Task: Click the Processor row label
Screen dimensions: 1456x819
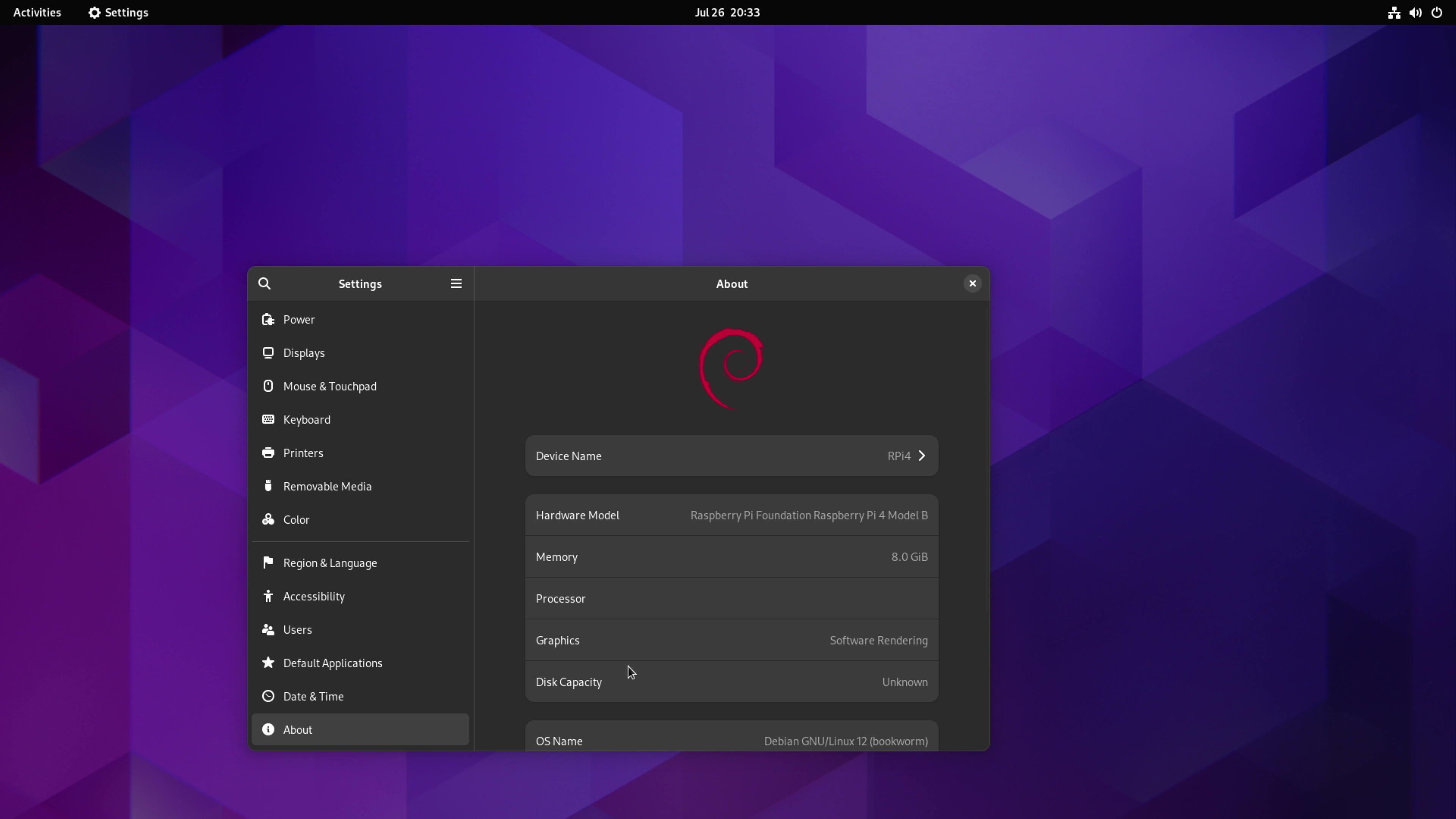Action: (x=561, y=599)
